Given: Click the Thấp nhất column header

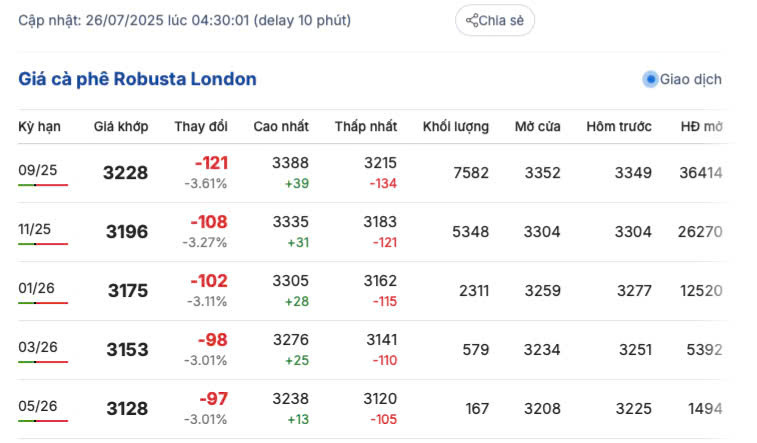Looking at the screenshot, I should coord(365,127).
